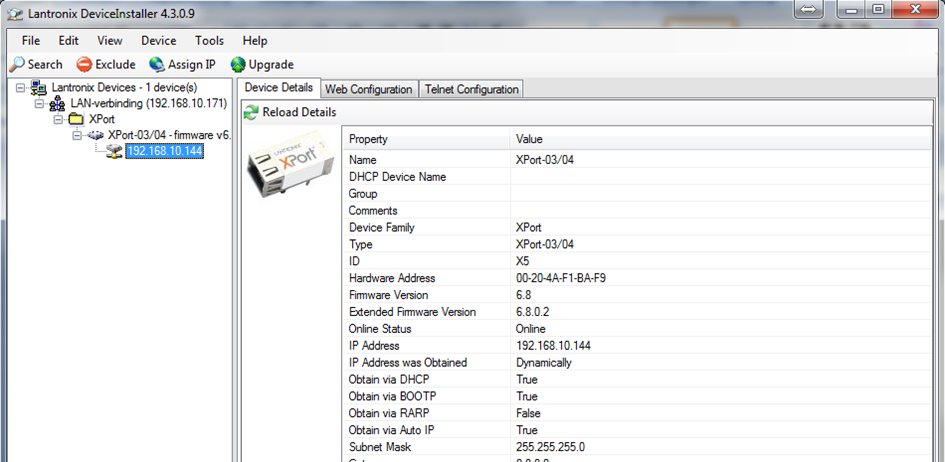Click the XPort device product image

click(x=288, y=161)
